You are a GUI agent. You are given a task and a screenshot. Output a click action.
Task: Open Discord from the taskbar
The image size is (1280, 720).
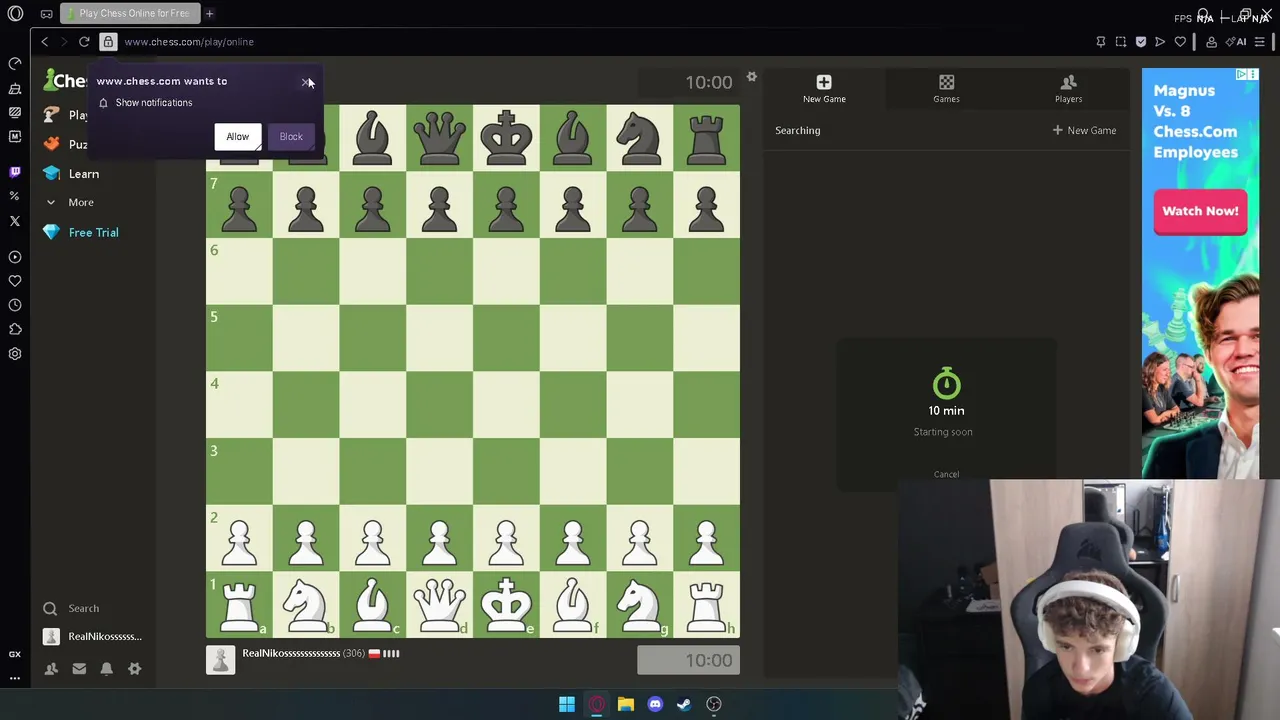point(655,704)
